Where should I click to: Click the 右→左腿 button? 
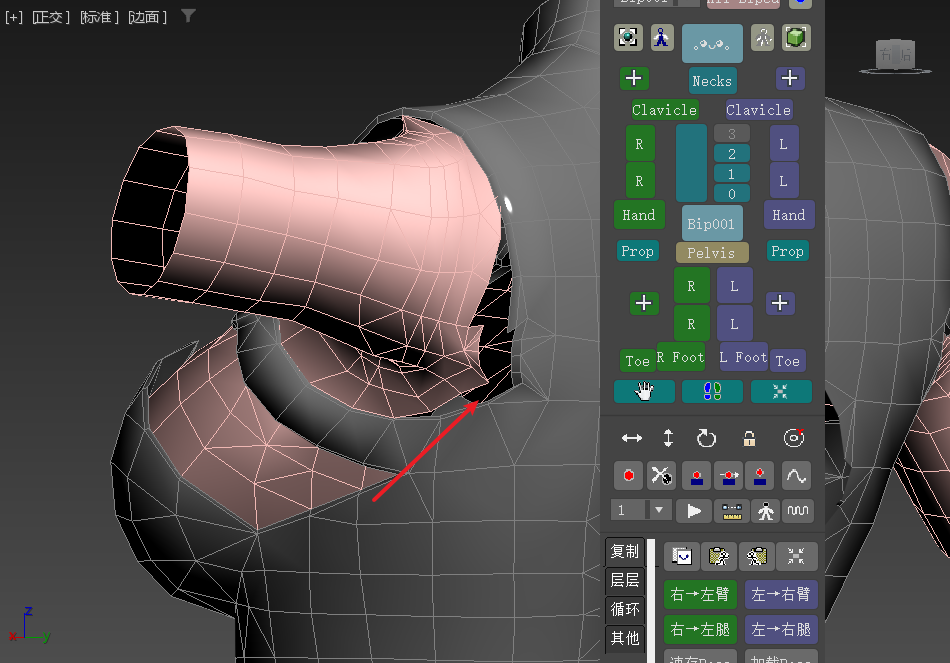(x=700, y=630)
